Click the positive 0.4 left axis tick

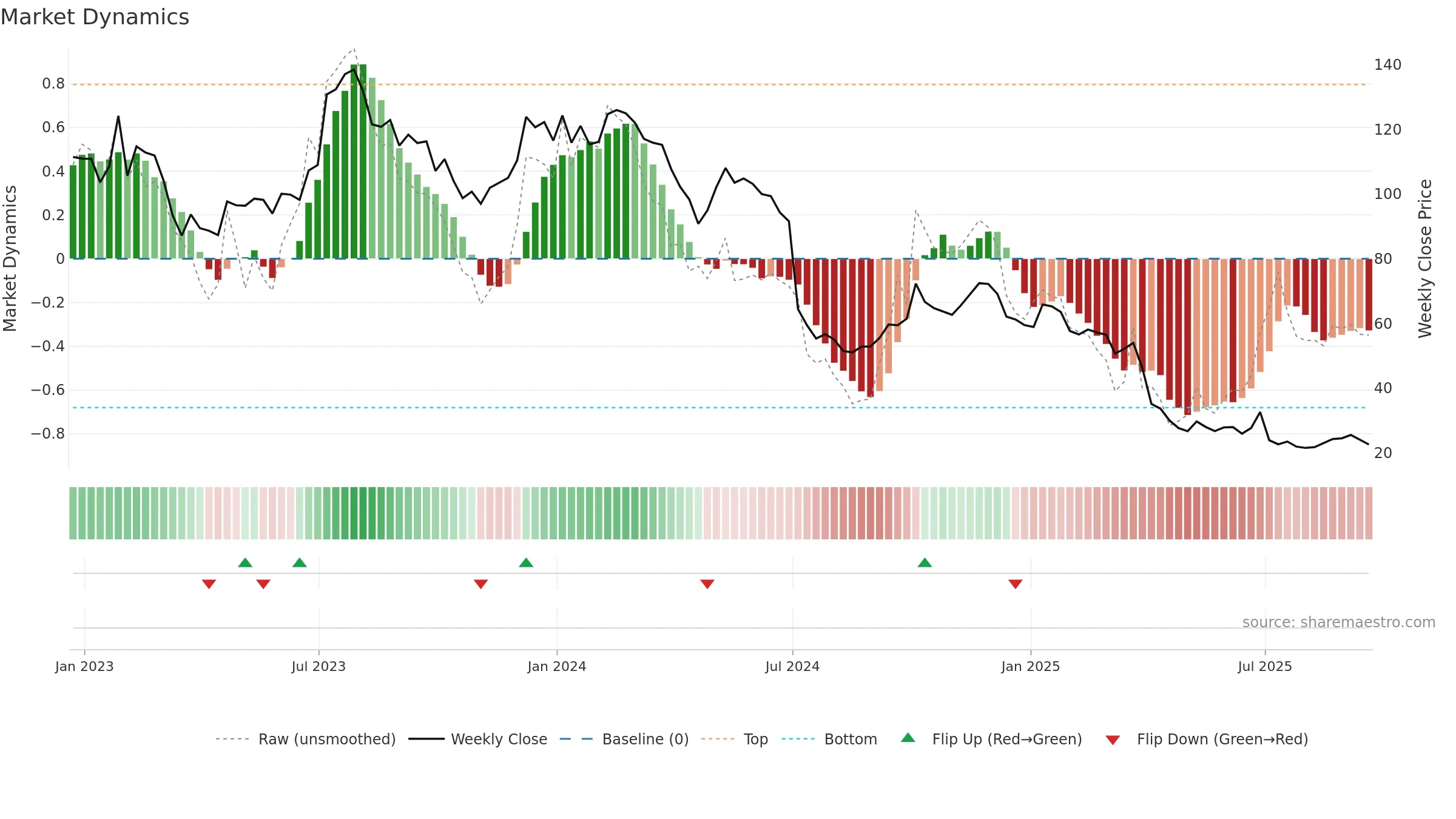coord(53,171)
